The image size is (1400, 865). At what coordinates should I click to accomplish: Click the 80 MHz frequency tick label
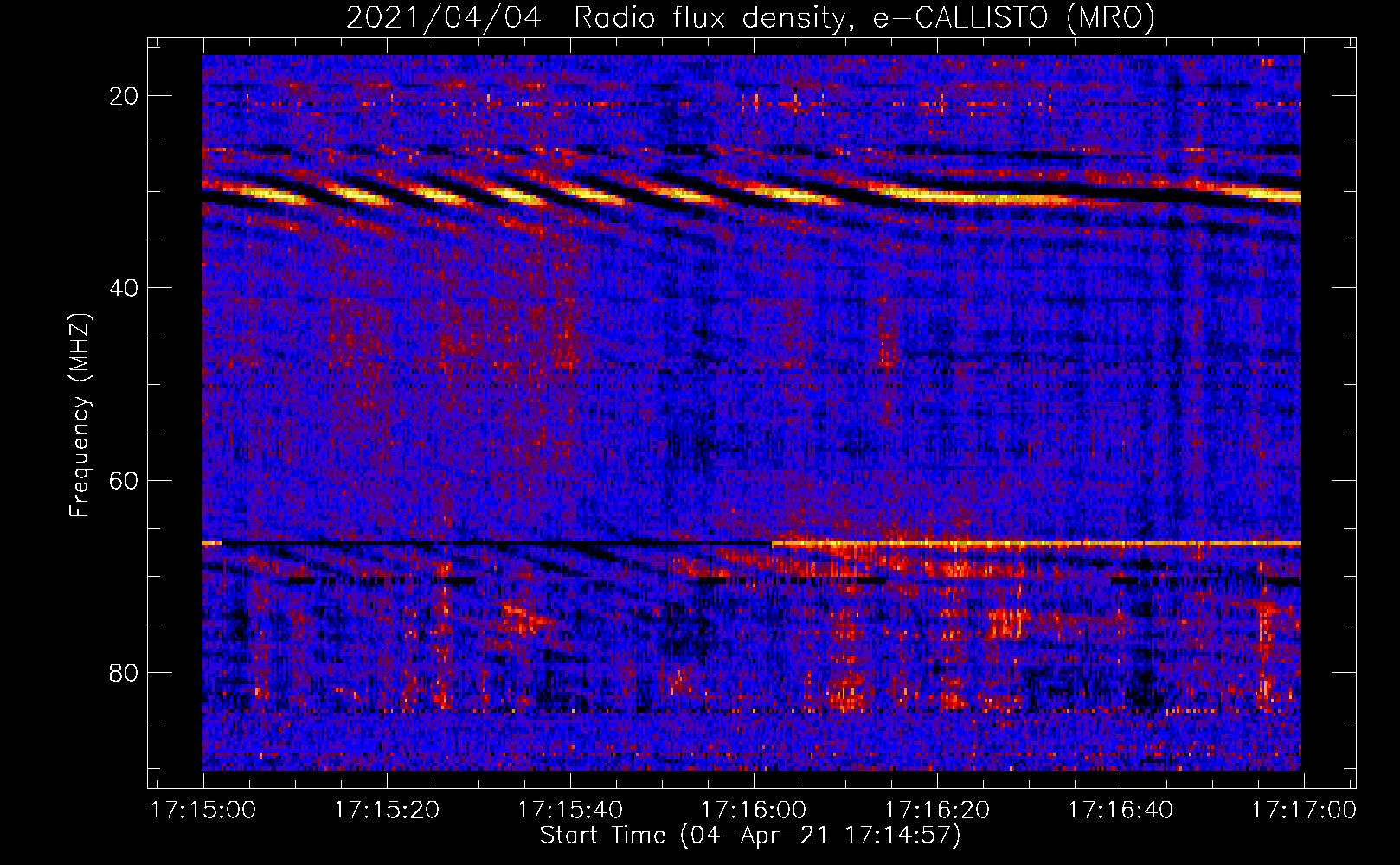pyautogui.click(x=125, y=672)
